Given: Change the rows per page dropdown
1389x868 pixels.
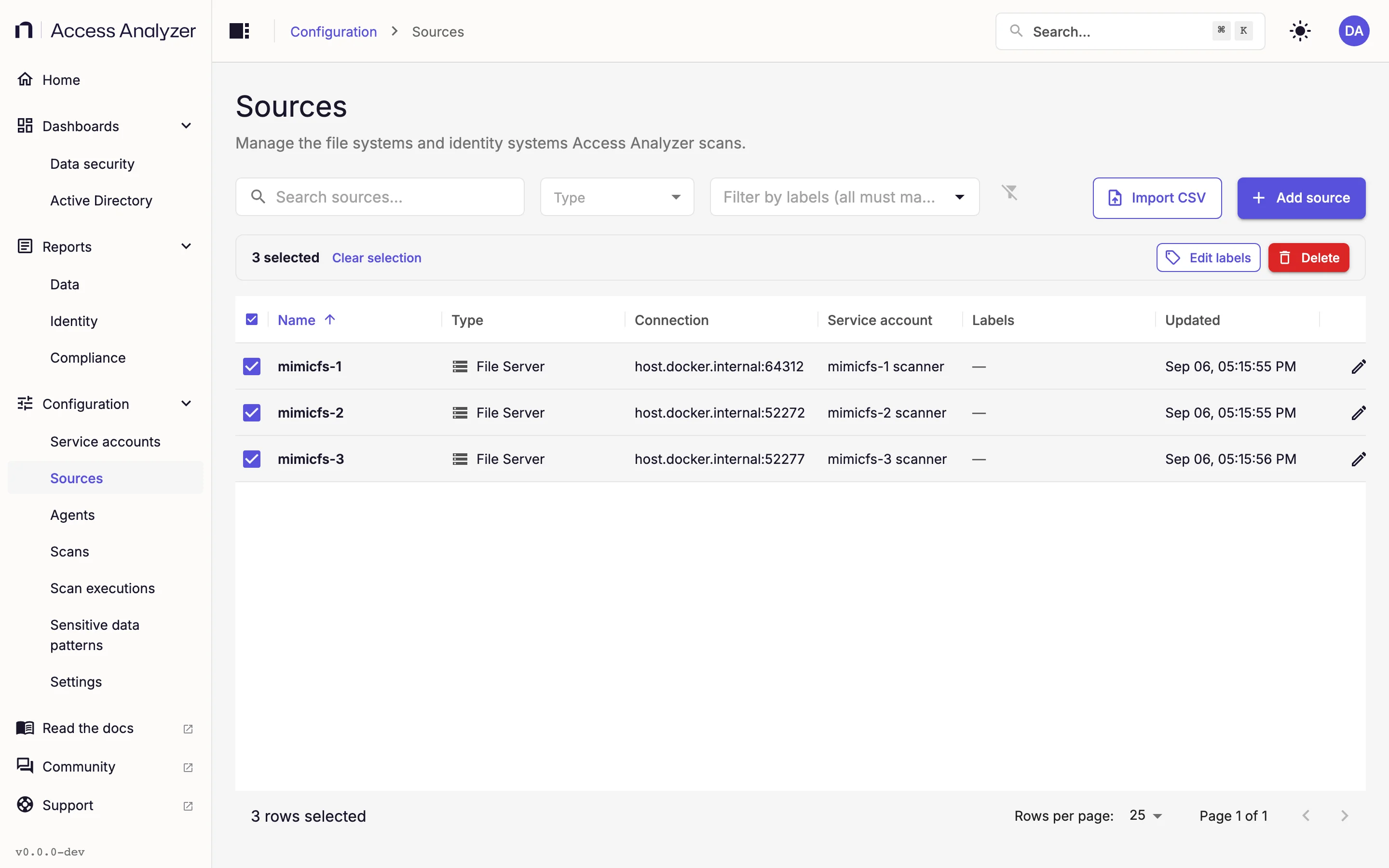Looking at the screenshot, I should (1145, 816).
